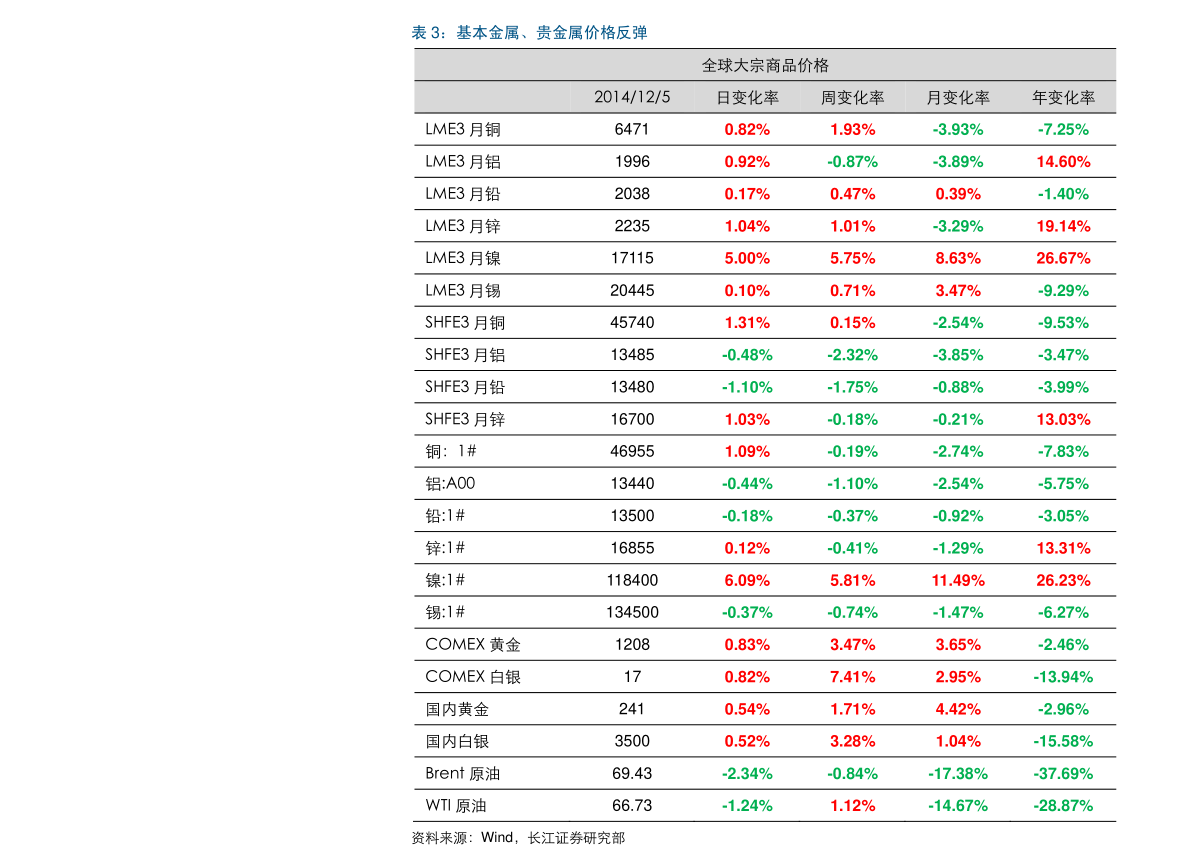Select the 4.42% monthly change value
The height and width of the screenshot is (866, 1191).
coord(958,709)
